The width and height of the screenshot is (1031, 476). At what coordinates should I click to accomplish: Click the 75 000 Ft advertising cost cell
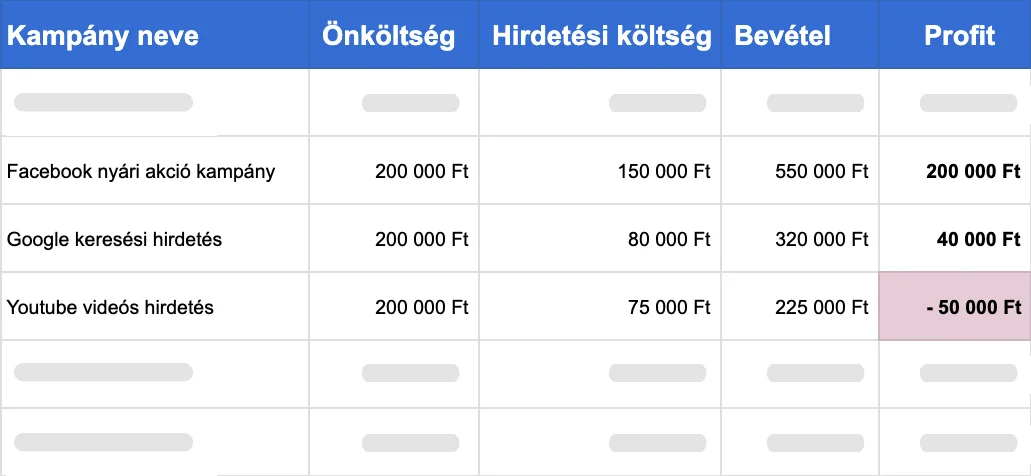600,307
